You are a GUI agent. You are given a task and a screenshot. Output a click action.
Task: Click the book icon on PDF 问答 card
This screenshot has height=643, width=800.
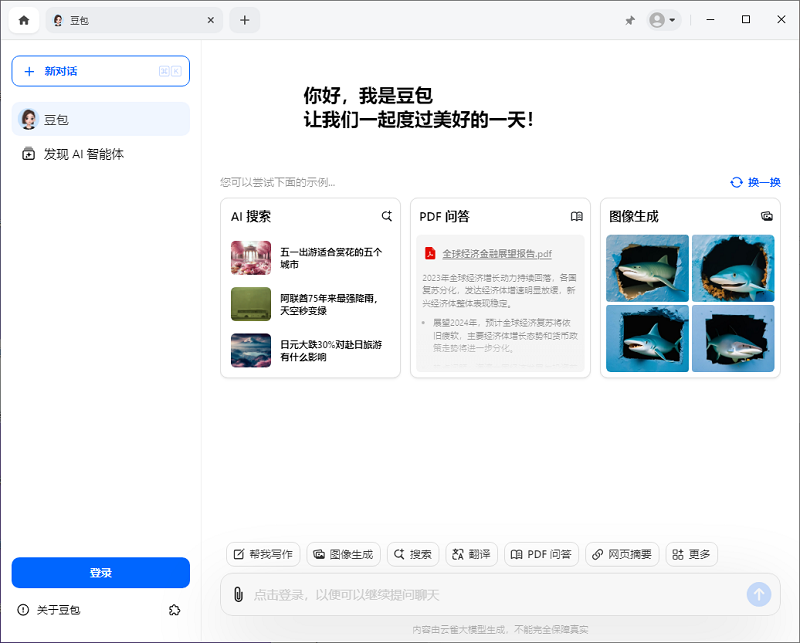(577, 216)
